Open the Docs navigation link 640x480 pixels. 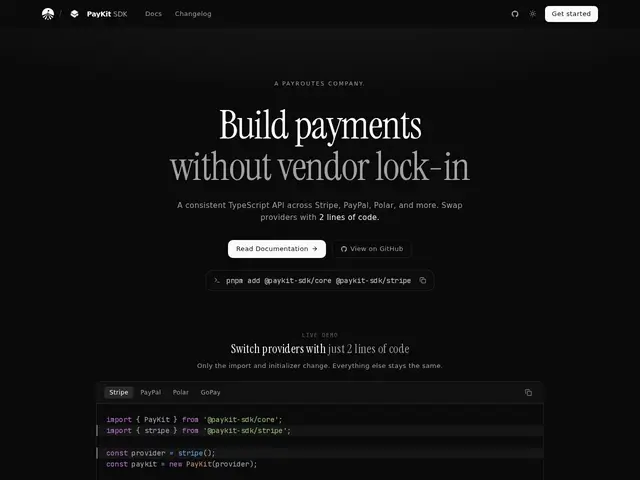point(153,14)
